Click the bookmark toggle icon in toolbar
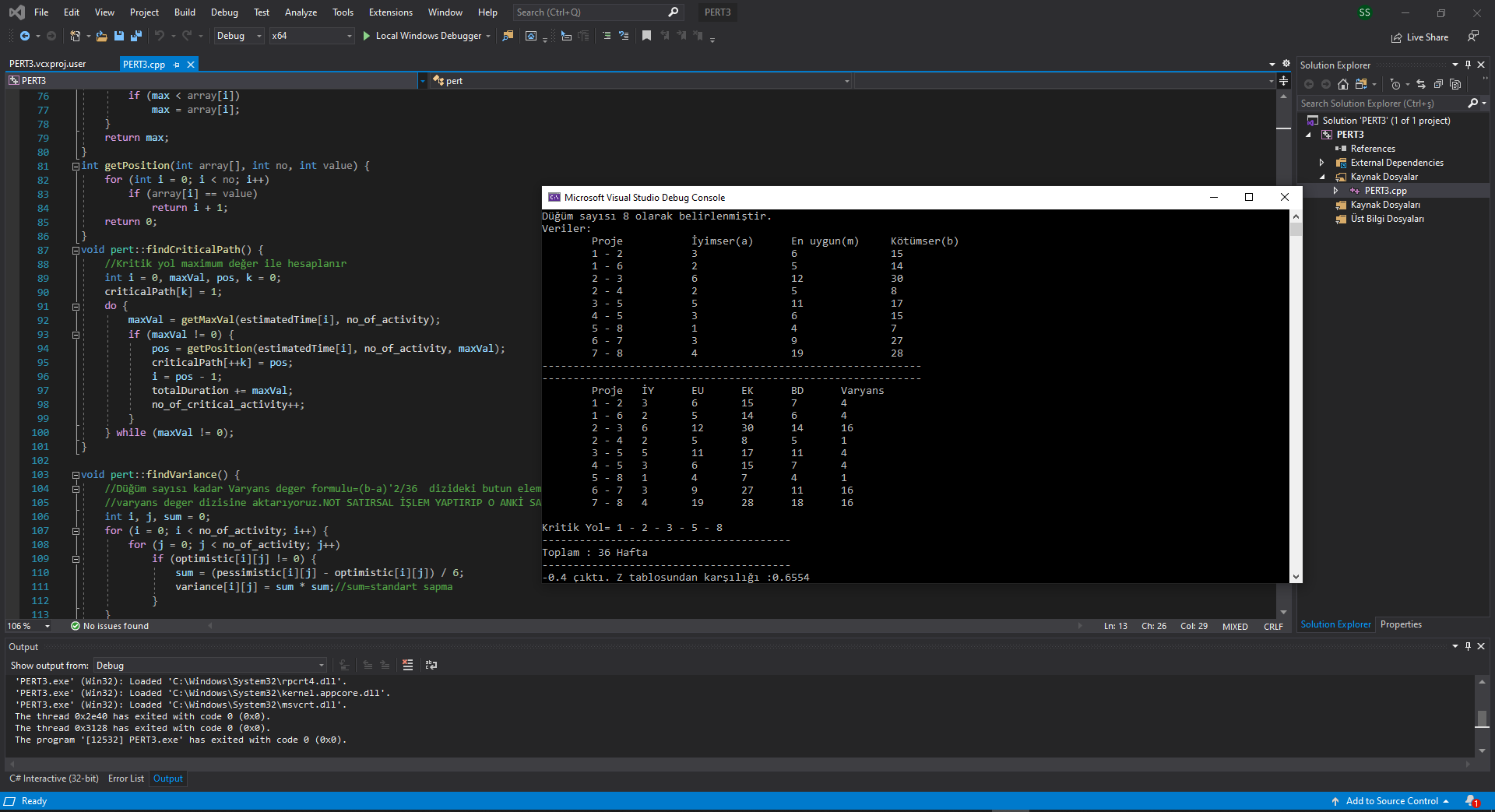Screen dimensions: 1495x812 (x=646, y=36)
